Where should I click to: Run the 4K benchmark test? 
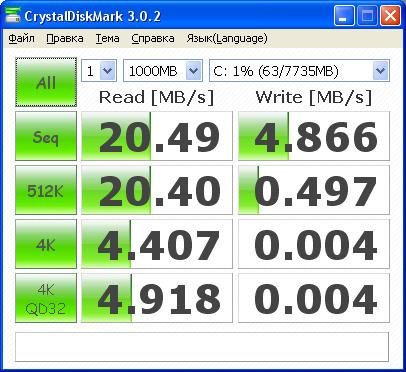pos(46,244)
